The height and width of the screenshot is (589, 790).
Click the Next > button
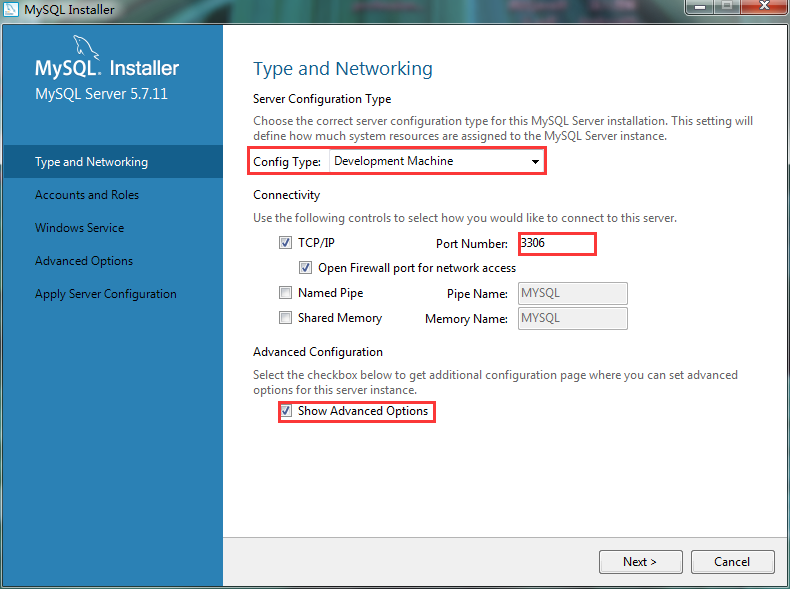640,562
